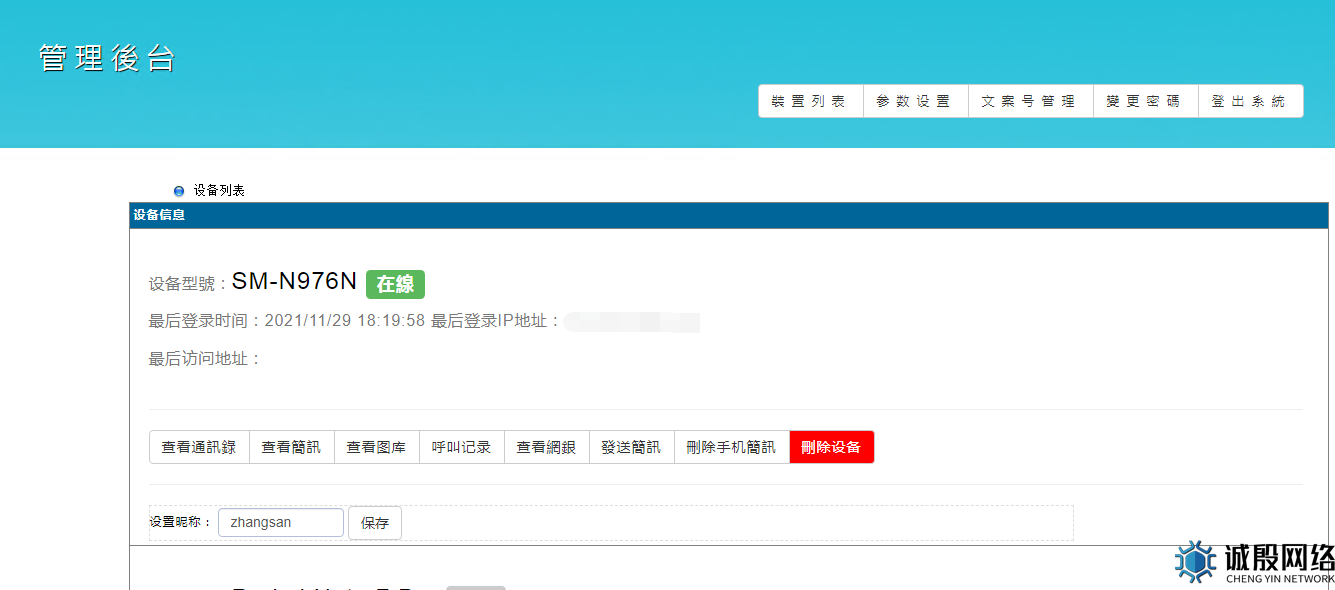The width and height of the screenshot is (1335, 590).
Task: Click 發送簡訊 to send a message
Action: coord(631,447)
